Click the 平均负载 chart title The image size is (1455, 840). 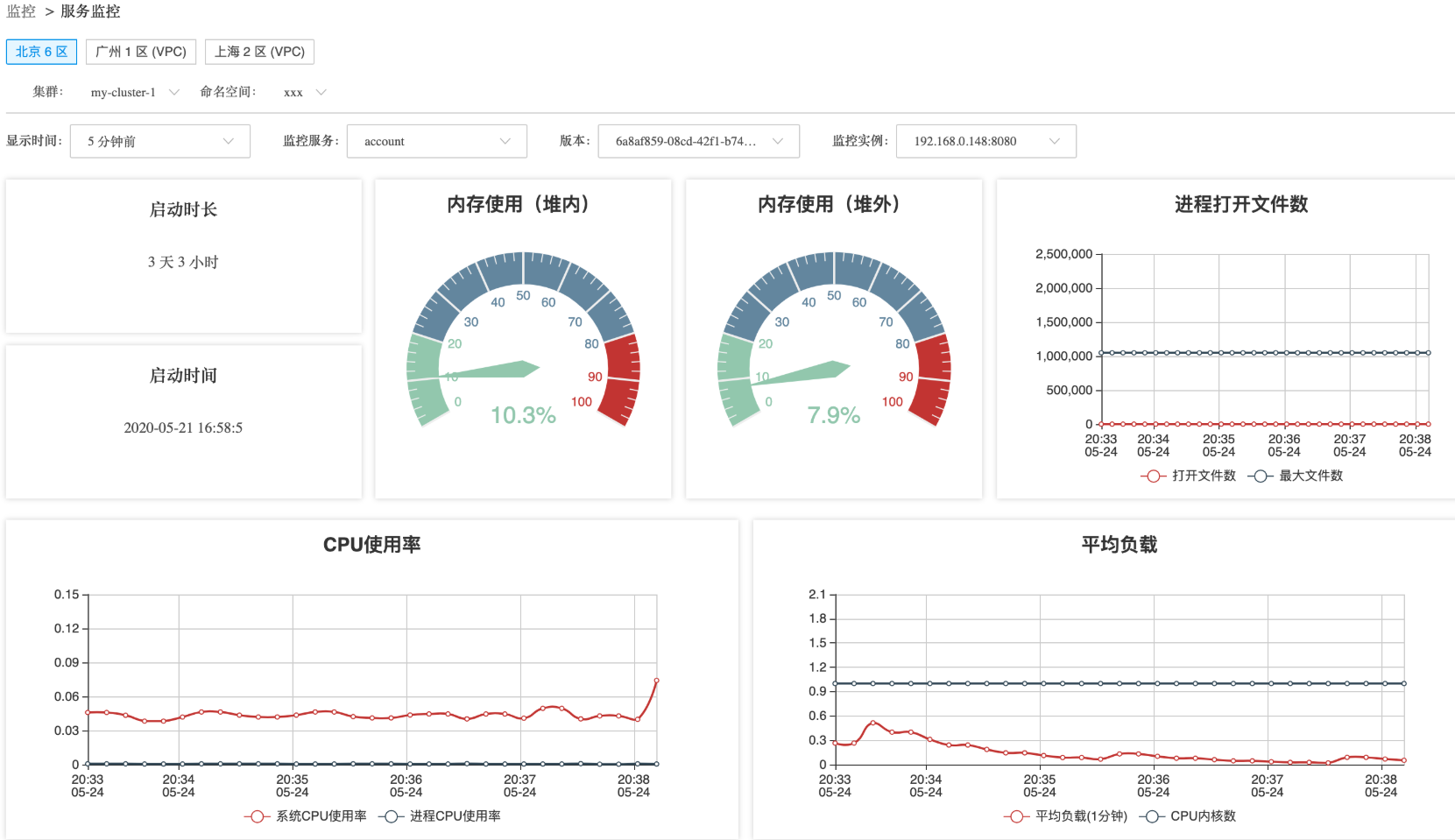(1120, 545)
